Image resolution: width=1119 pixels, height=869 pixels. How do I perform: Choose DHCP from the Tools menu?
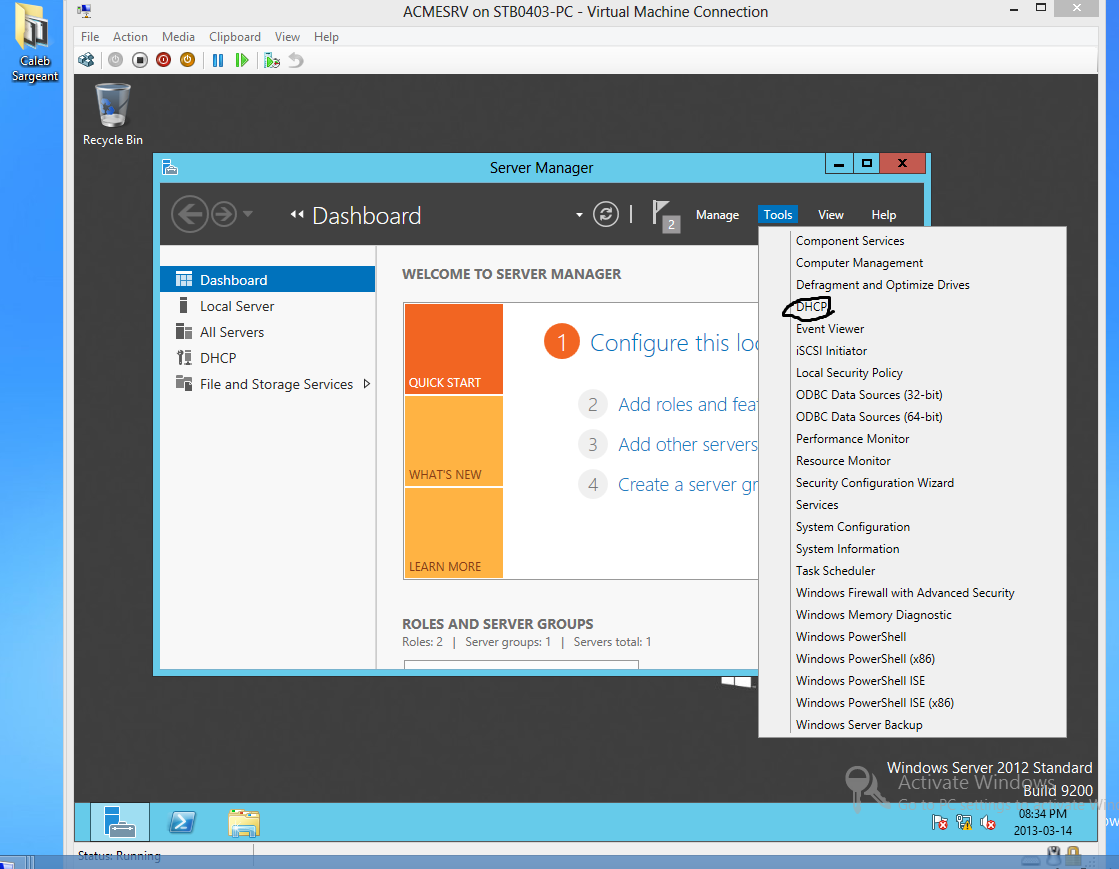(x=811, y=307)
